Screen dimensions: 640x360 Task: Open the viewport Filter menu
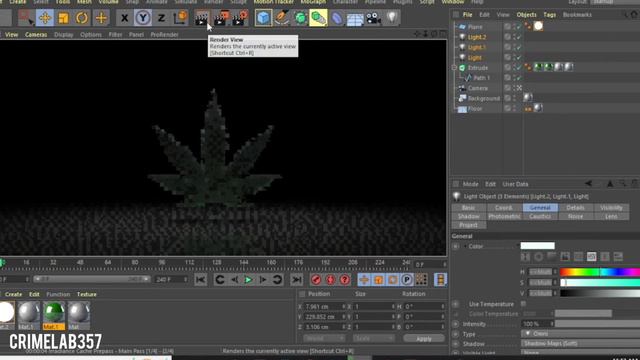point(116,35)
